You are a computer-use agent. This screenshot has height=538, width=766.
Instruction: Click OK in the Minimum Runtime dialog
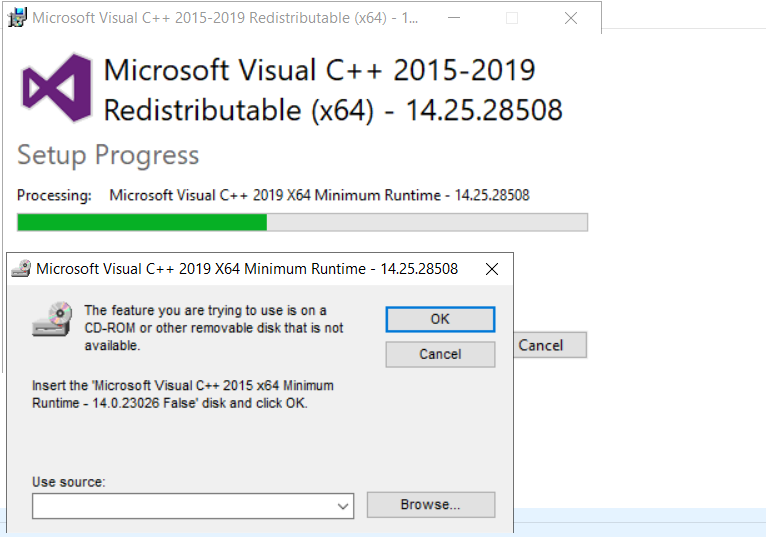tap(440, 319)
